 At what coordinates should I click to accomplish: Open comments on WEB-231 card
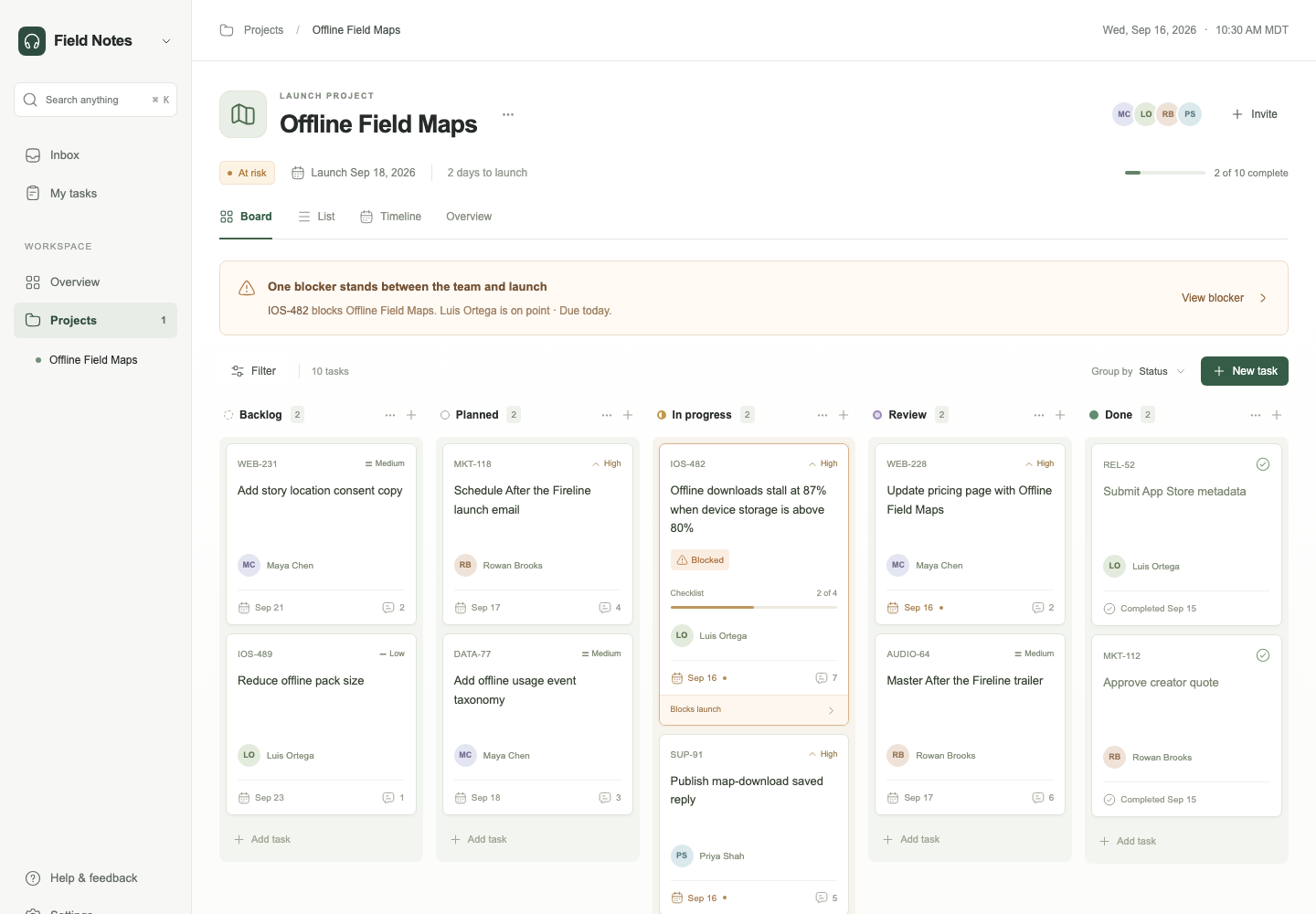coord(393,608)
